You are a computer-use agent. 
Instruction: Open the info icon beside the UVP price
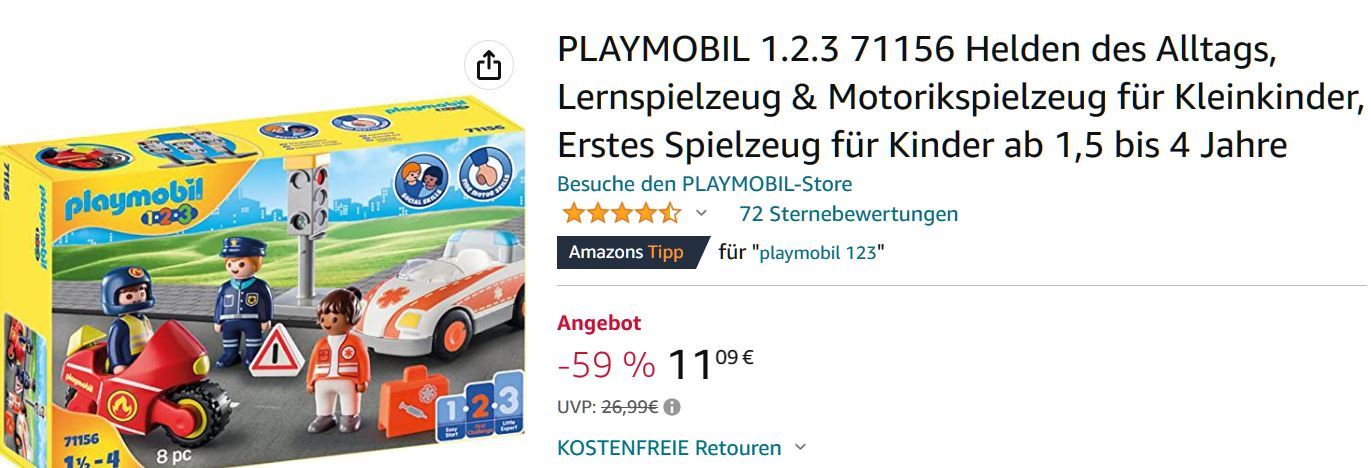click(672, 407)
